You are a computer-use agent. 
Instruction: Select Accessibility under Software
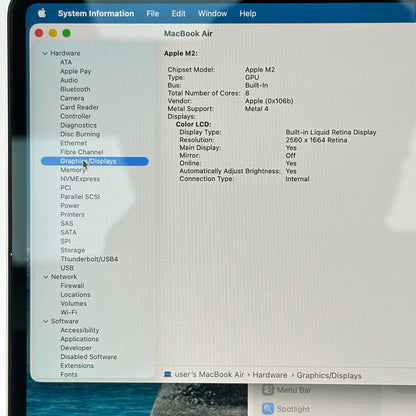[80, 330]
